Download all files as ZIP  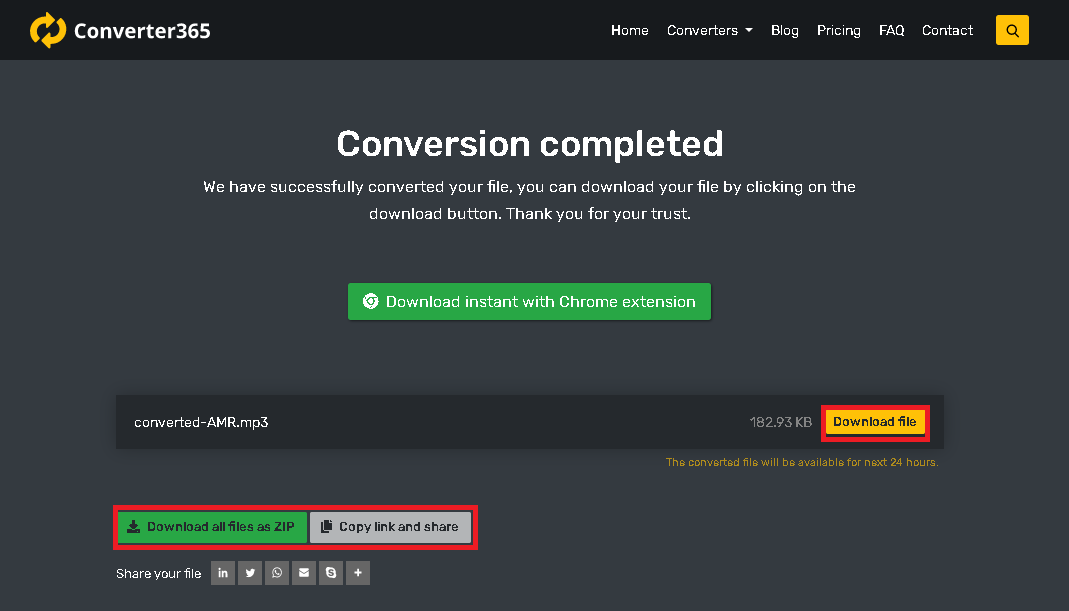211,527
